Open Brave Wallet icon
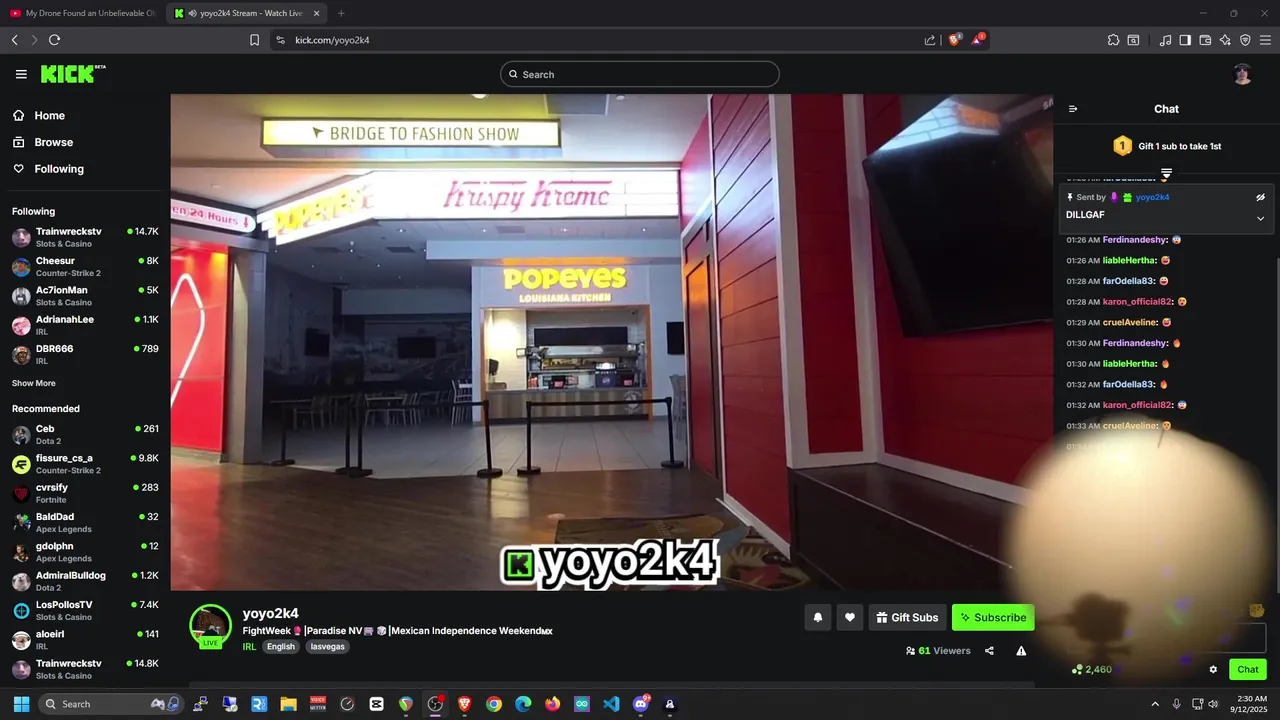The image size is (1280, 720). [1205, 40]
